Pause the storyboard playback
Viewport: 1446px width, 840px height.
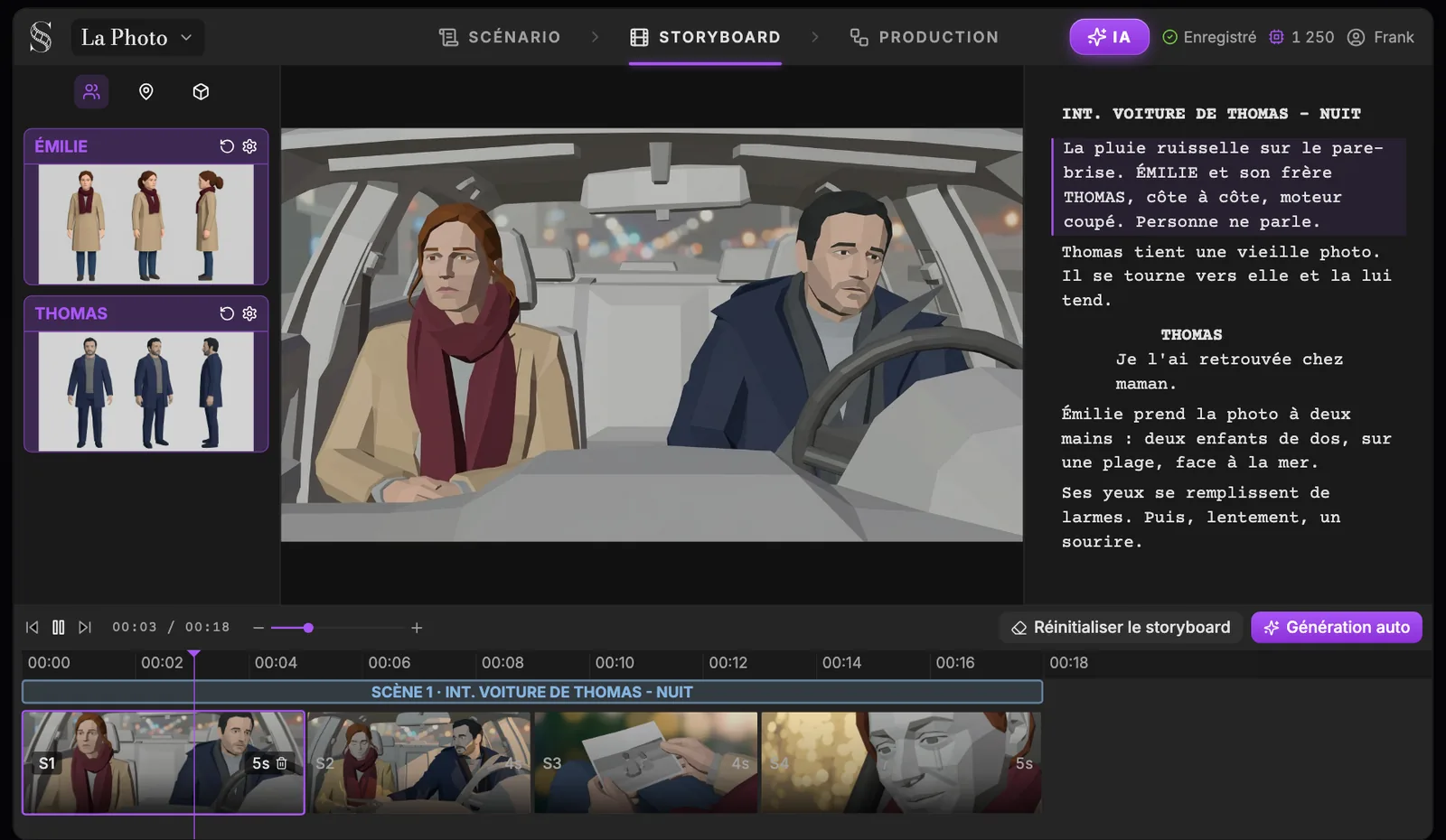click(x=59, y=627)
